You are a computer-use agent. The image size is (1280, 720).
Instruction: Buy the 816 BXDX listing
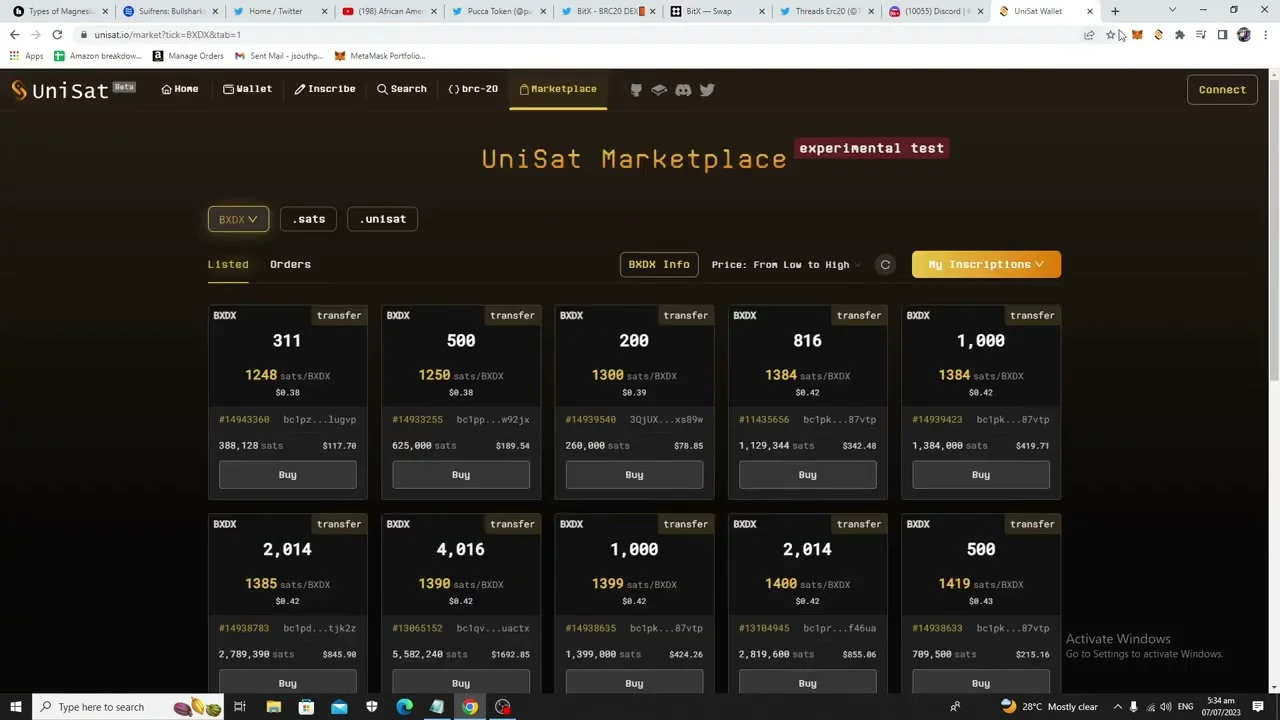click(x=807, y=475)
